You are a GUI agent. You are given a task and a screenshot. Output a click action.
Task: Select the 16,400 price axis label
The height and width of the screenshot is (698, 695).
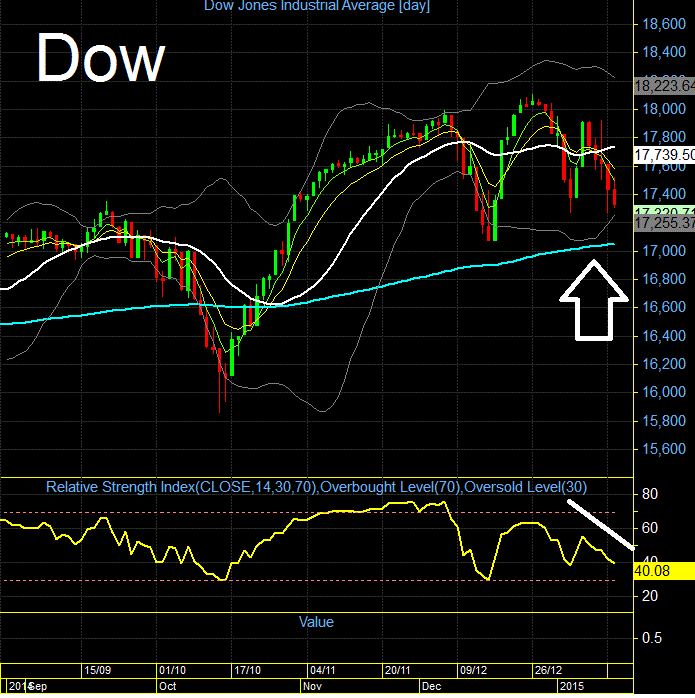pyautogui.click(x=663, y=336)
